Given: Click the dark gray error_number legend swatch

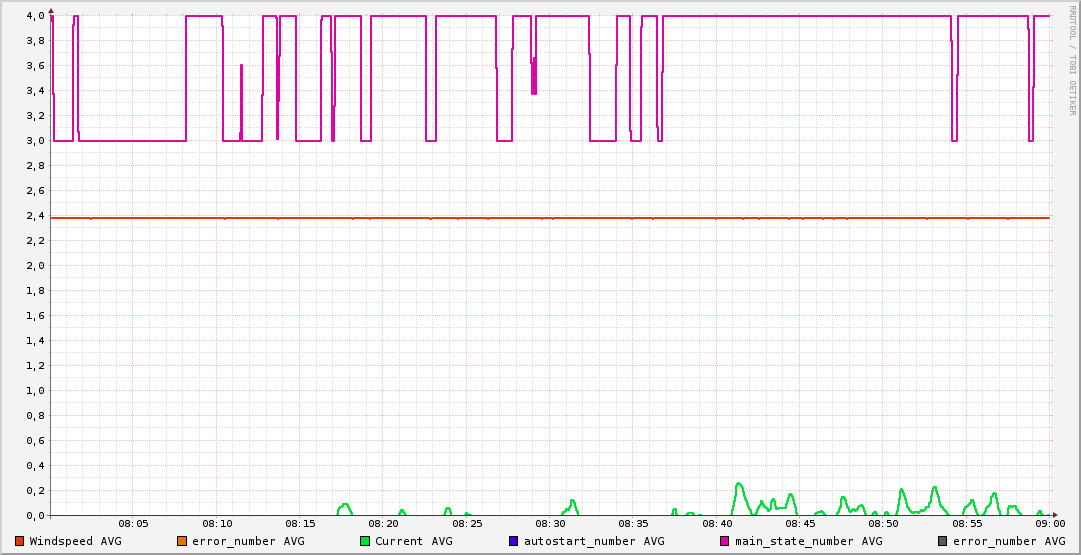Looking at the screenshot, I should pos(943,541).
